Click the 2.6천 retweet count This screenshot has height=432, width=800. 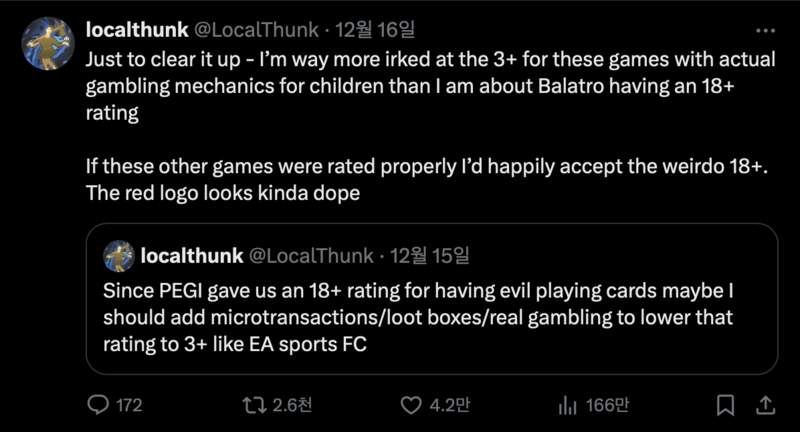(x=292, y=405)
